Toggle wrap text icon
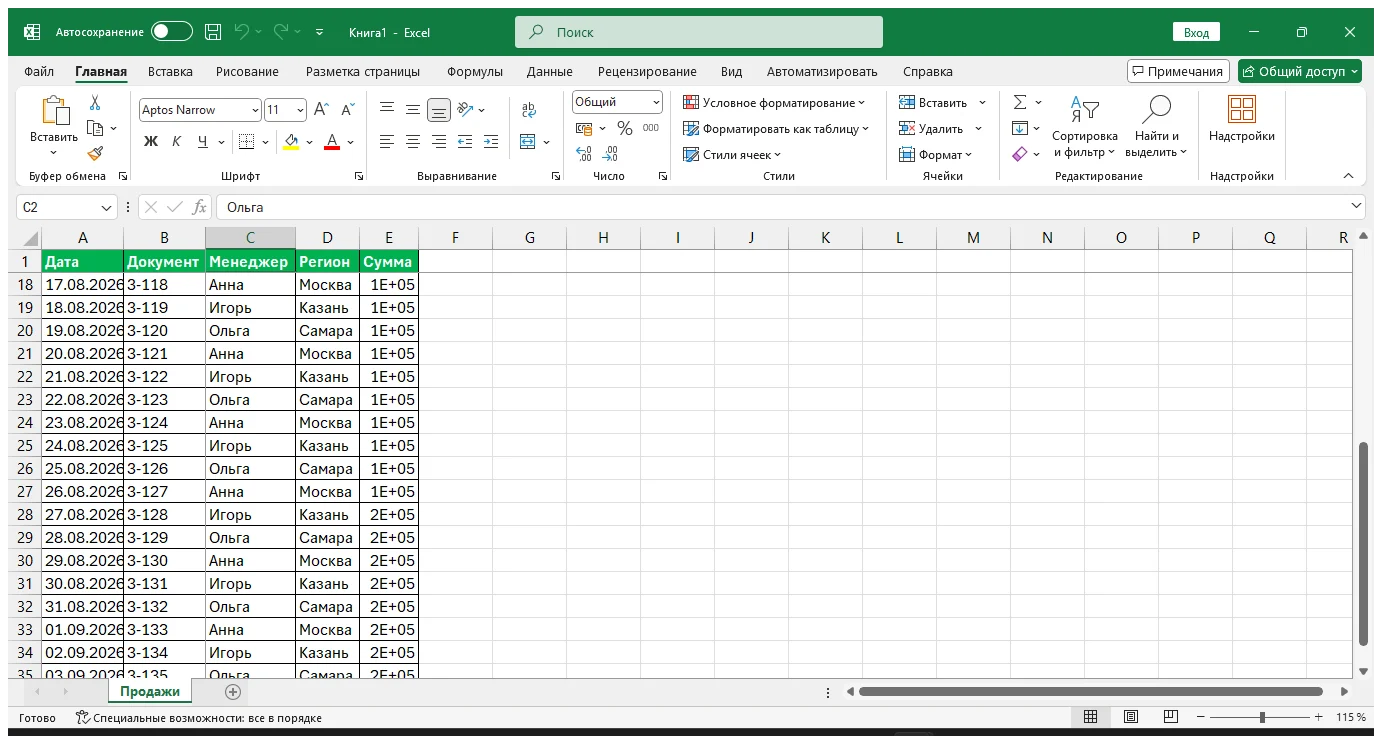Viewport: 1382px width, 736px height. tap(529, 110)
